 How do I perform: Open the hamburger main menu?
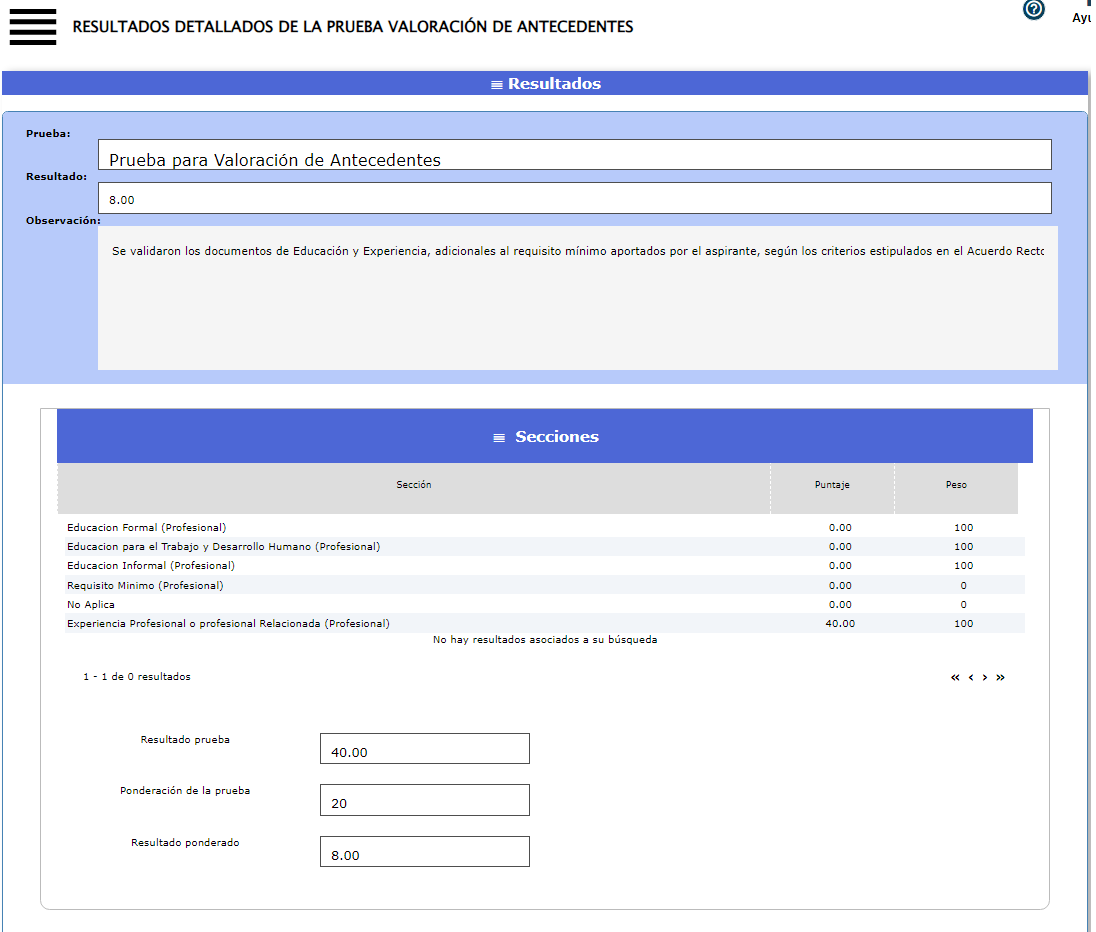pos(33,26)
